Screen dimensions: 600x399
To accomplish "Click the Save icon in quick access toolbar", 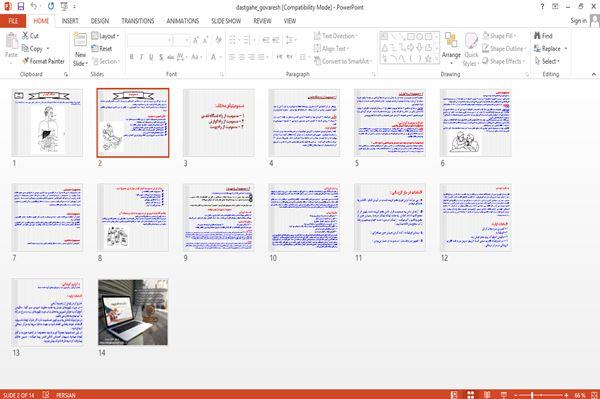I will [x=21, y=7].
